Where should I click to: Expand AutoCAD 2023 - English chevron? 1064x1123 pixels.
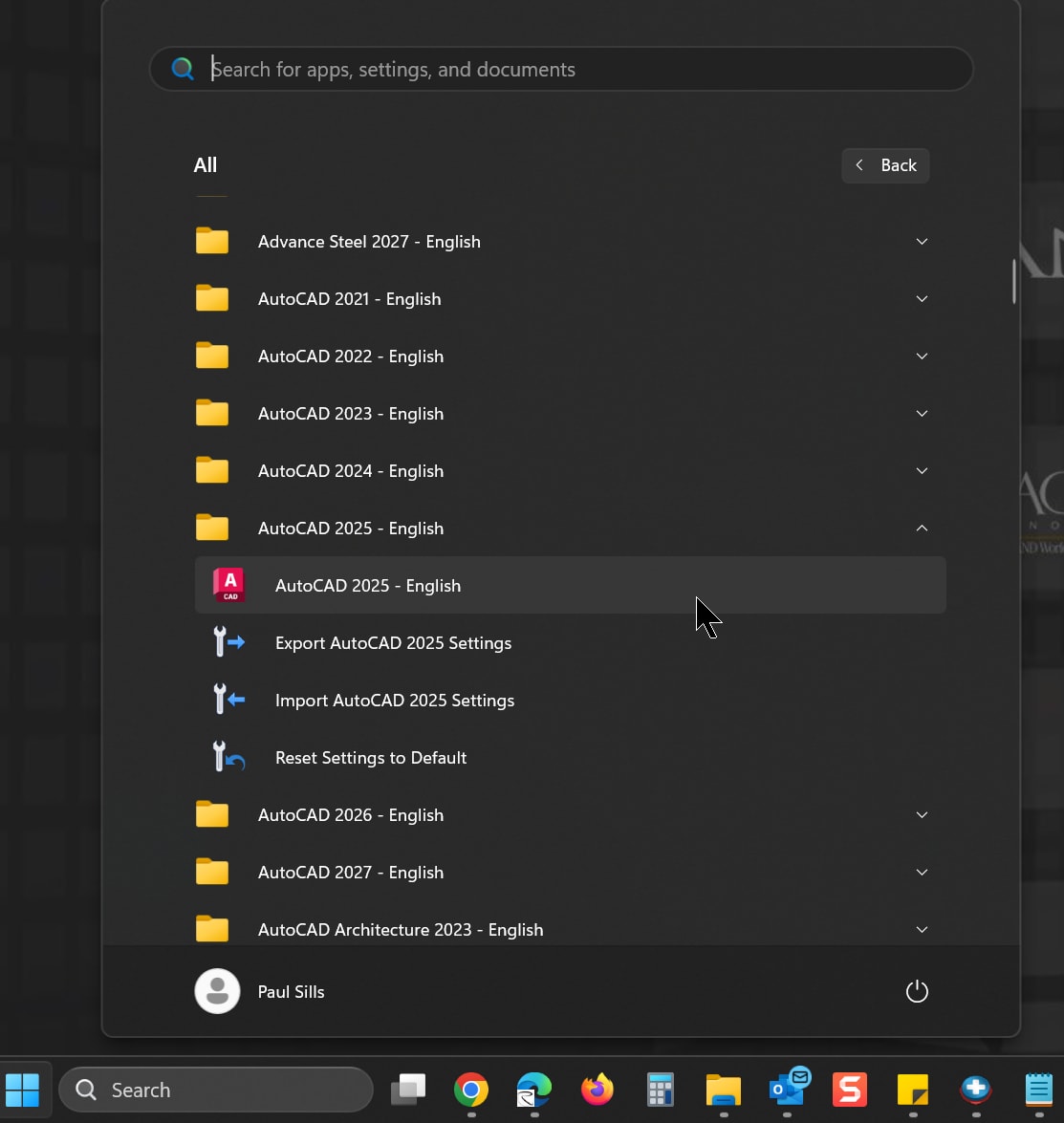pyautogui.click(x=923, y=413)
